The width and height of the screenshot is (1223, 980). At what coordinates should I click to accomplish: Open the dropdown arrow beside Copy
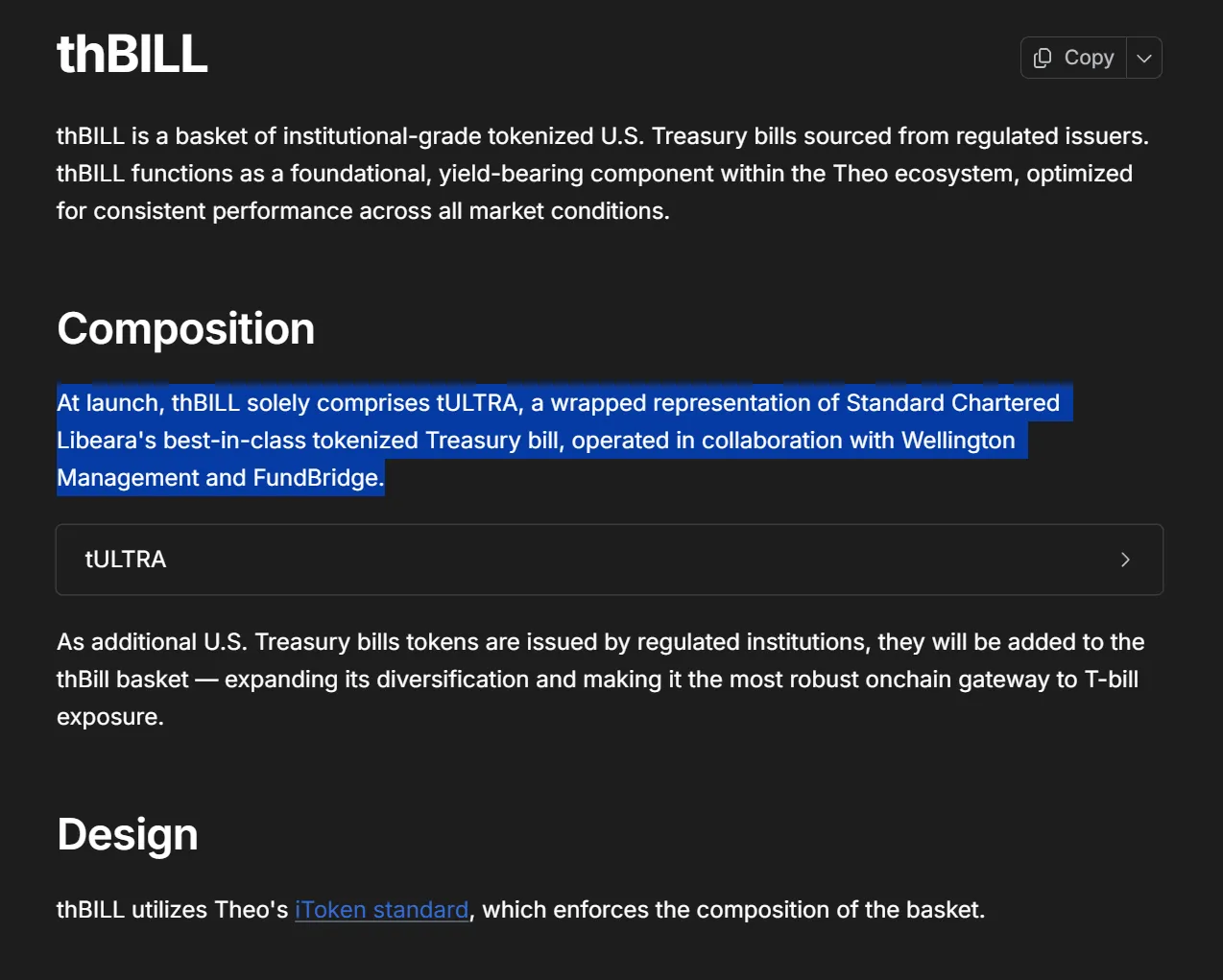pyautogui.click(x=1144, y=59)
